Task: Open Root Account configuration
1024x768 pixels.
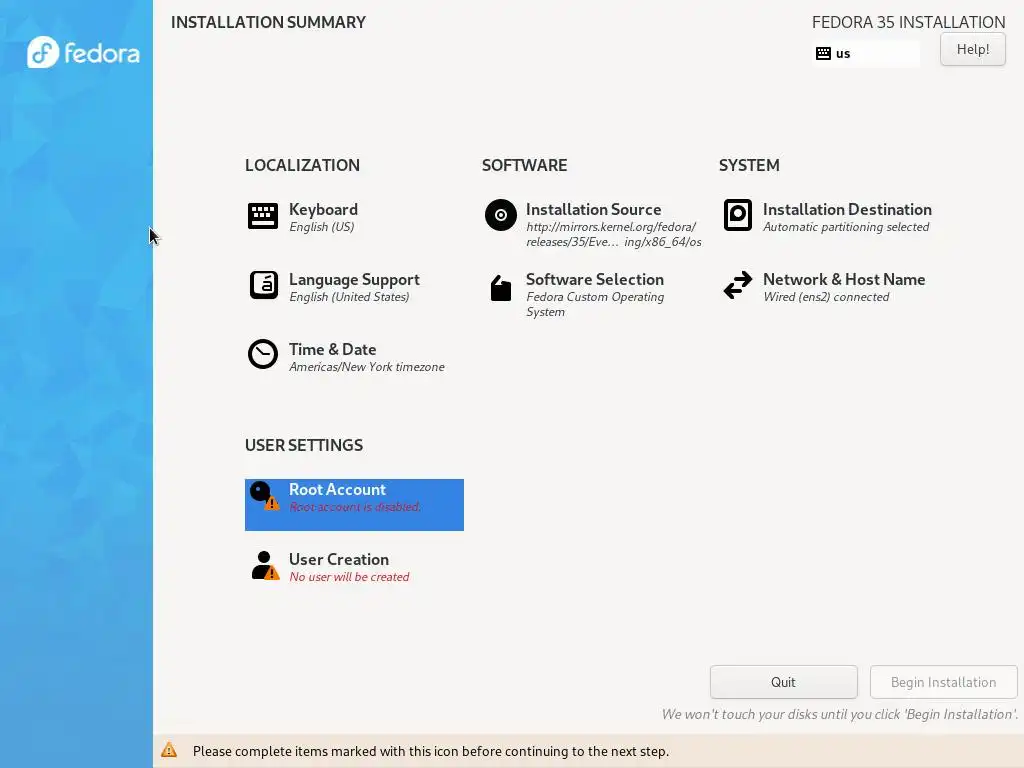Action: [354, 505]
